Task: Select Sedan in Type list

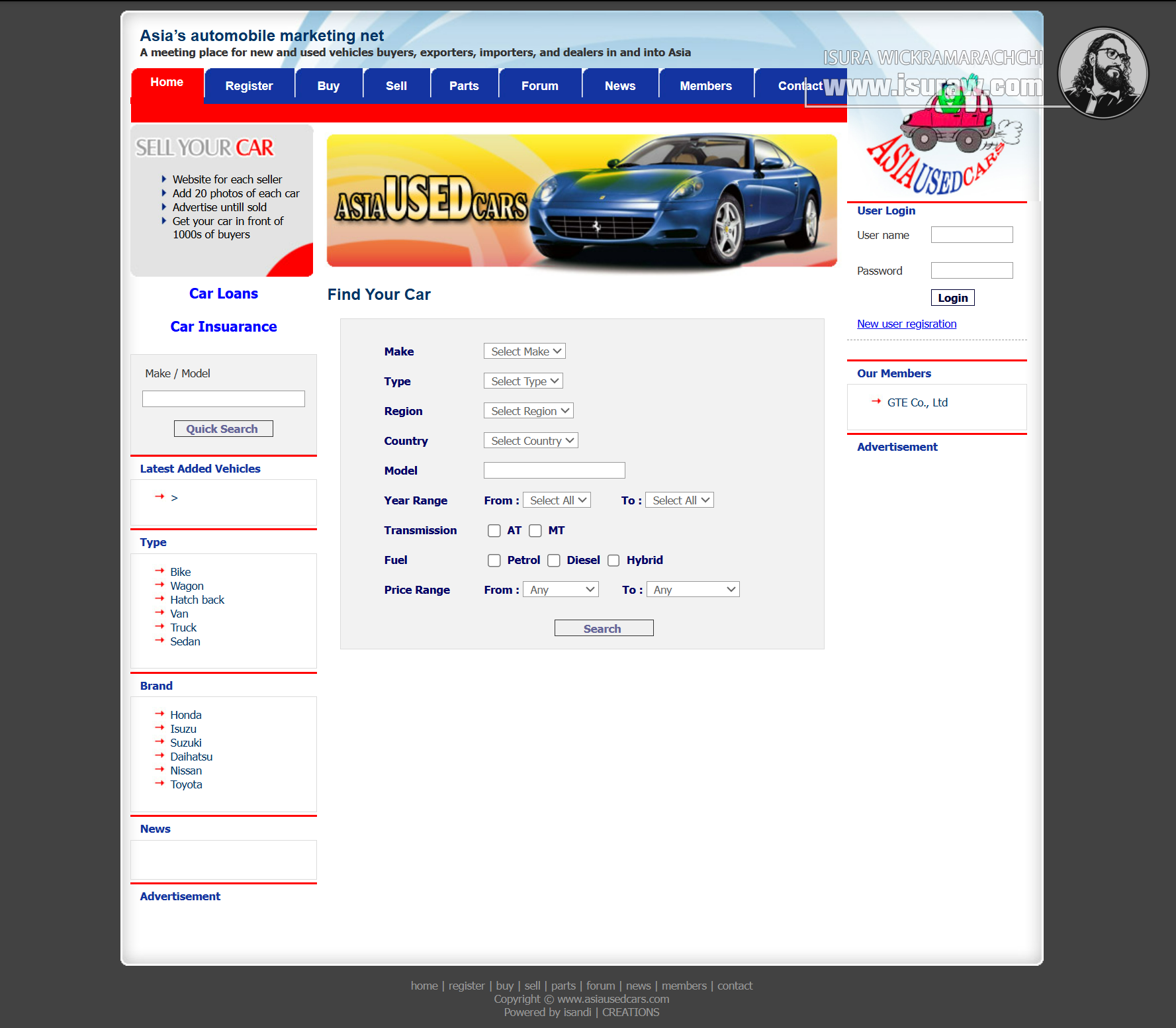Action: click(185, 641)
